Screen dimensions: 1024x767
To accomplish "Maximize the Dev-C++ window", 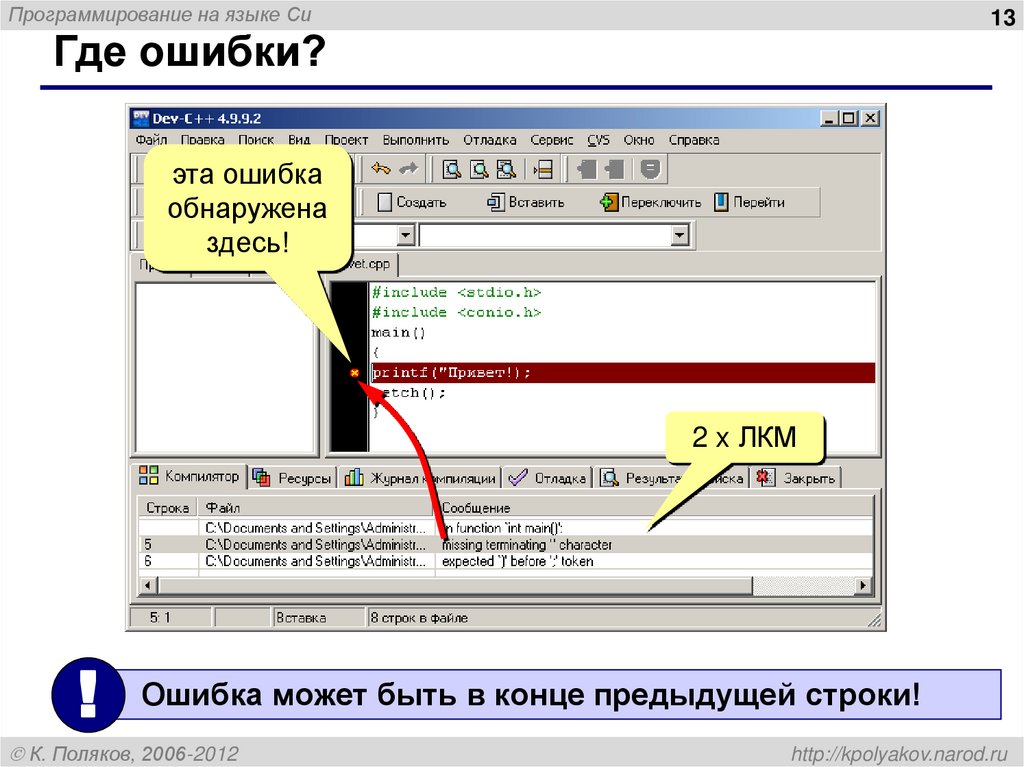I will point(848,118).
